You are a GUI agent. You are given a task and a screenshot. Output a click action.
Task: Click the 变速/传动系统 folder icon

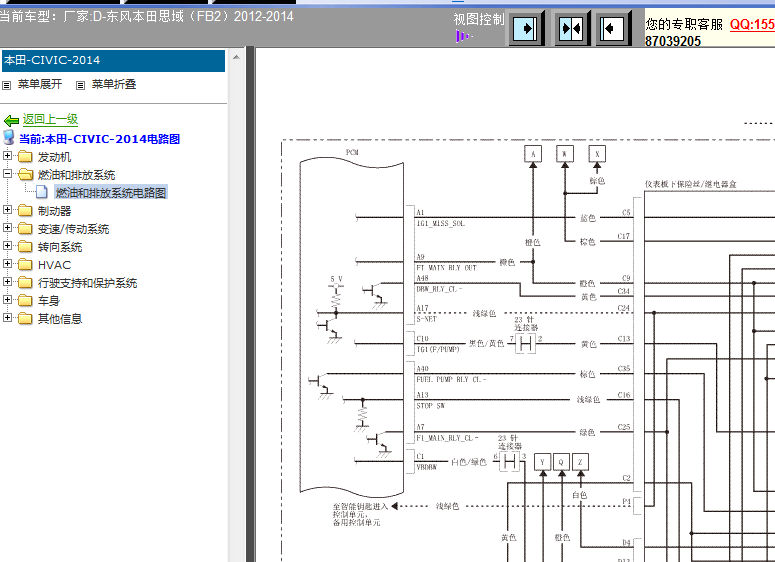click(25, 228)
